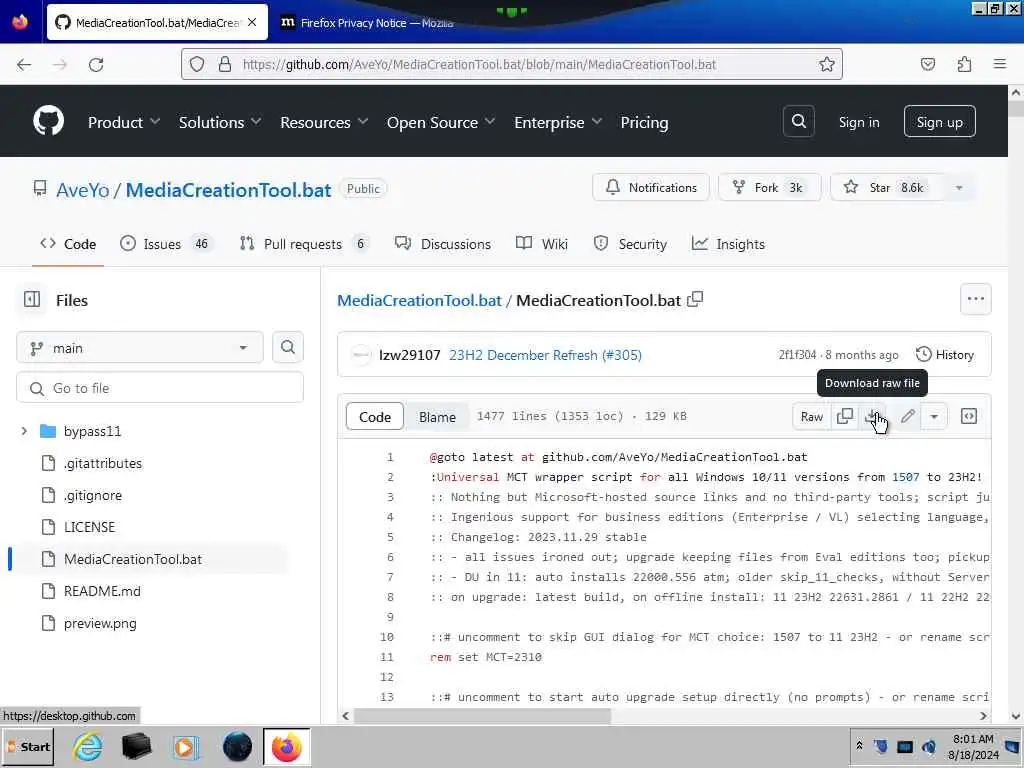Select README.md in file tree
The height and width of the screenshot is (768, 1024).
(x=102, y=591)
